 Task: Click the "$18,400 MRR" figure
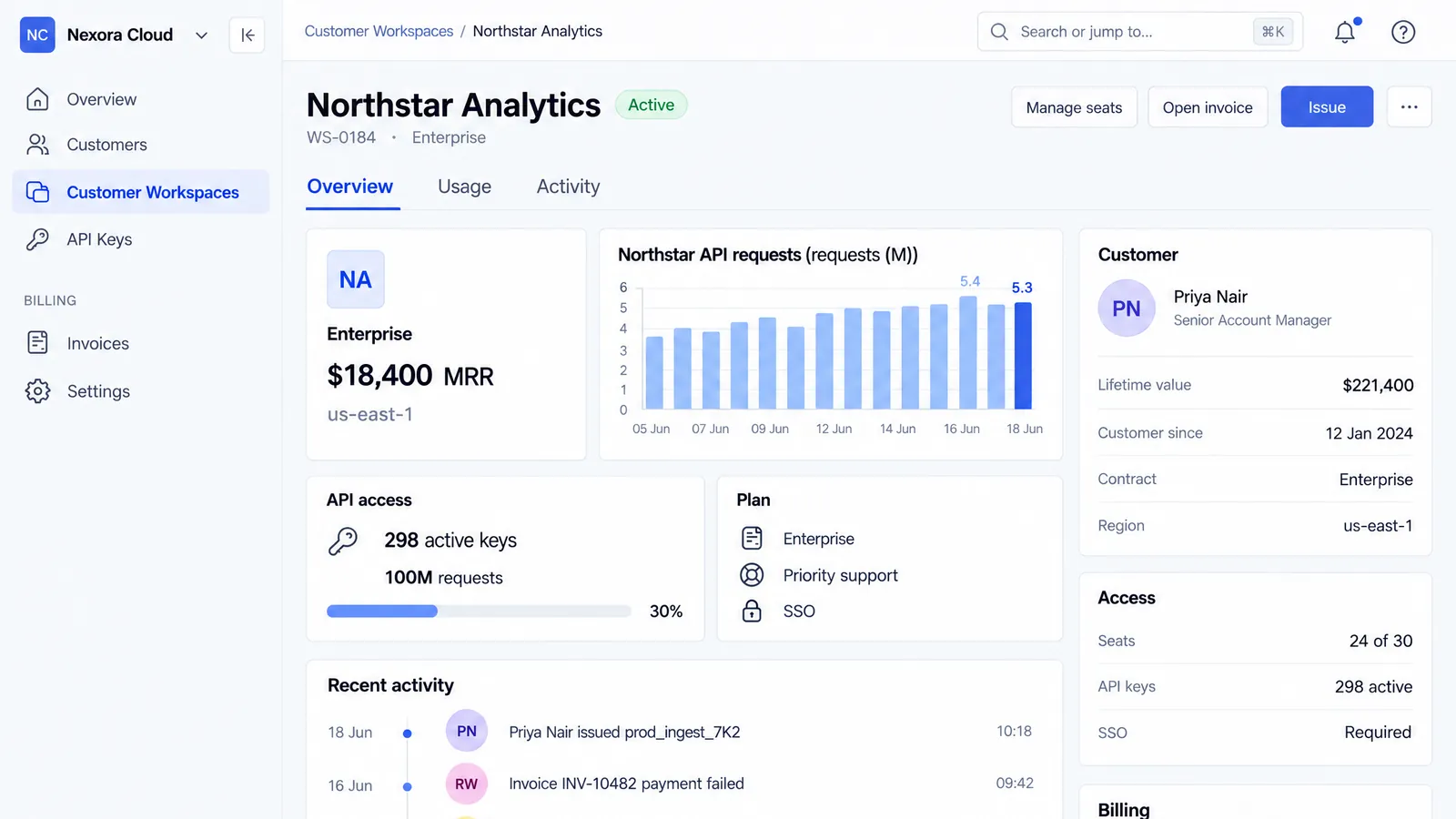pos(410,376)
